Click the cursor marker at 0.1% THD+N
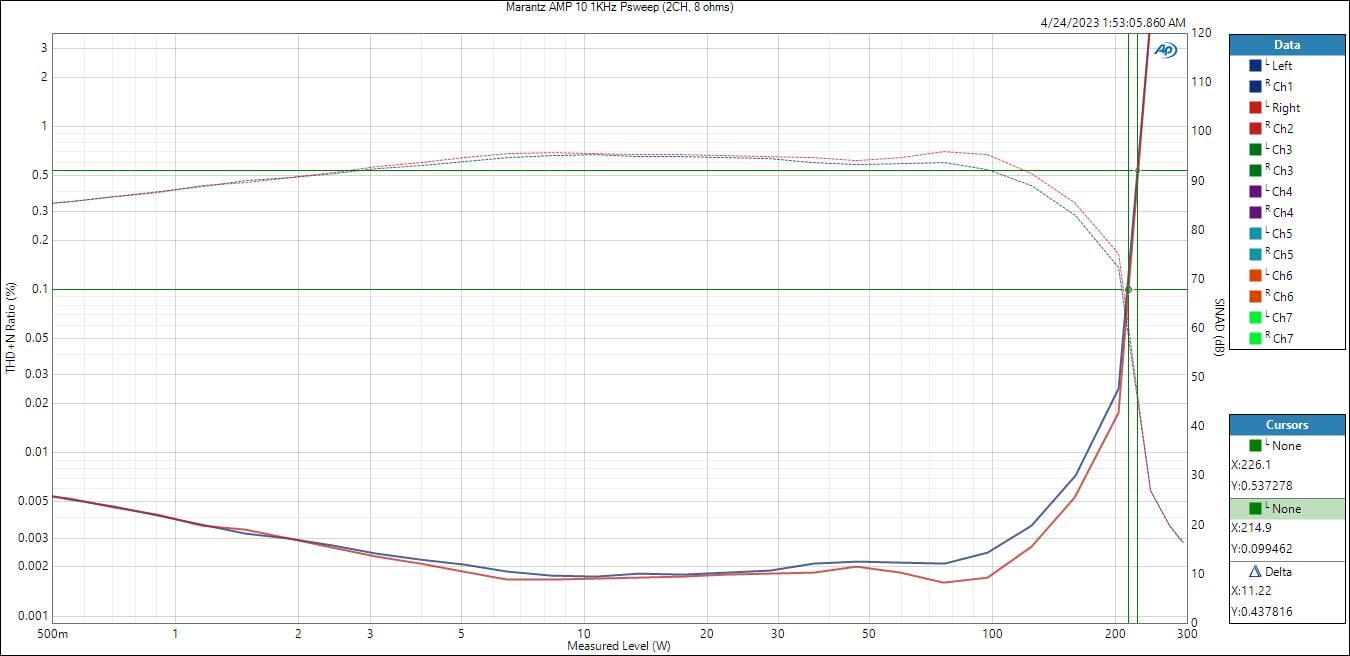The image size is (1350, 656). tap(1129, 290)
